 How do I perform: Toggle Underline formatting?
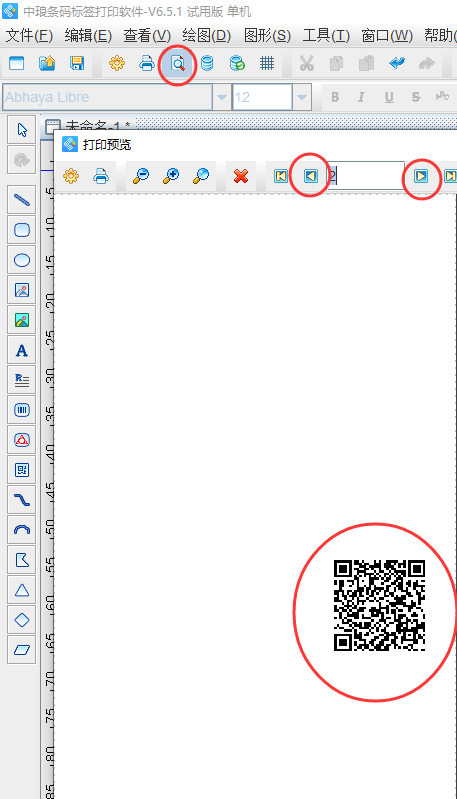point(389,97)
